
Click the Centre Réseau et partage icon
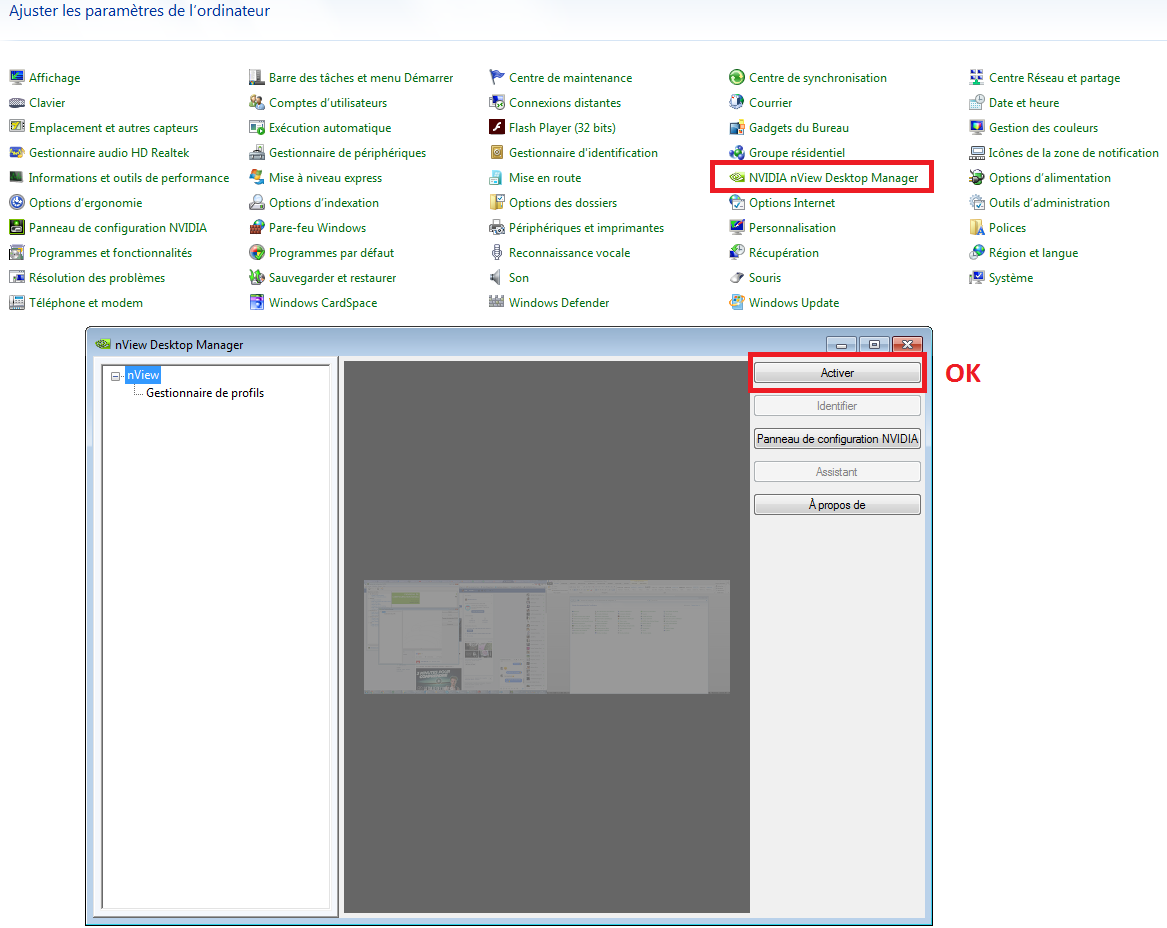(x=976, y=77)
